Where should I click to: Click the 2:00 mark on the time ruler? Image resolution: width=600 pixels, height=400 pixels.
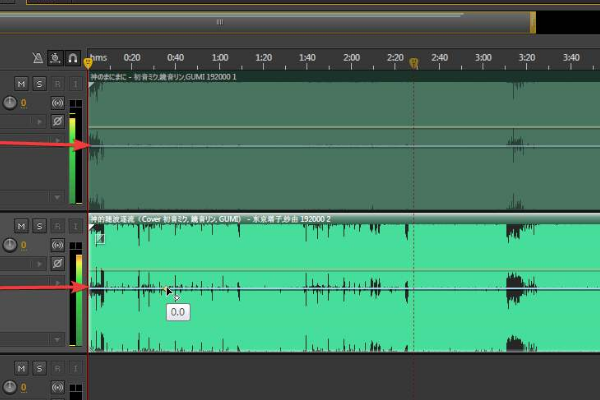click(351, 58)
